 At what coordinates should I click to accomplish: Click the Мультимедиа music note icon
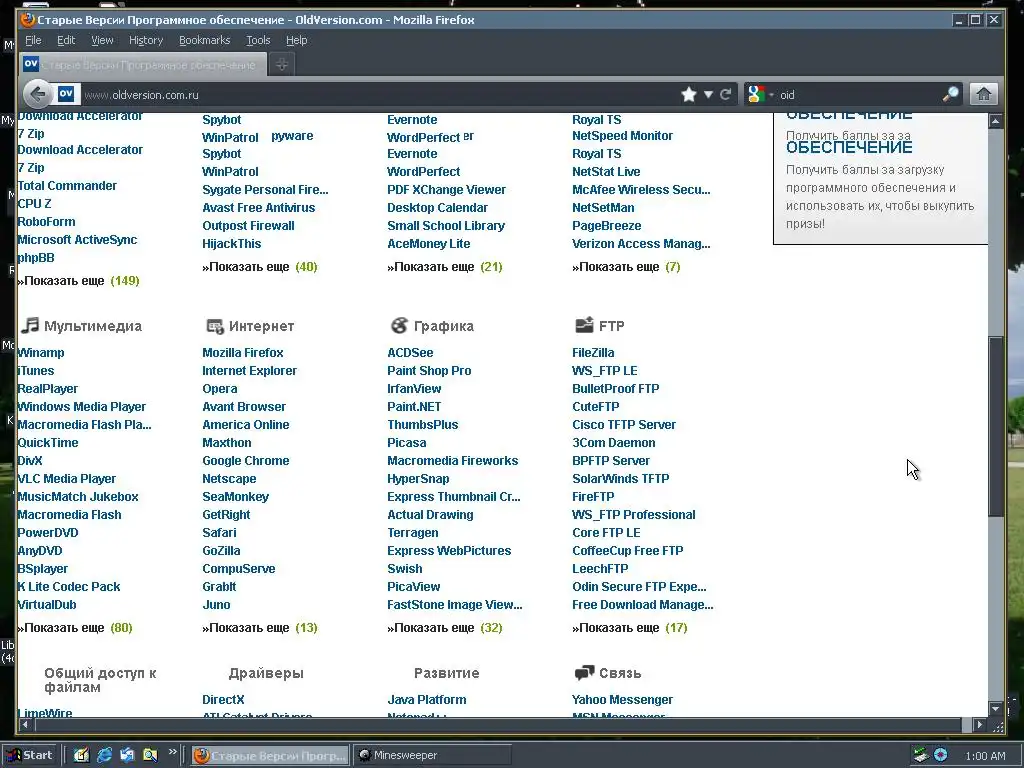point(29,325)
